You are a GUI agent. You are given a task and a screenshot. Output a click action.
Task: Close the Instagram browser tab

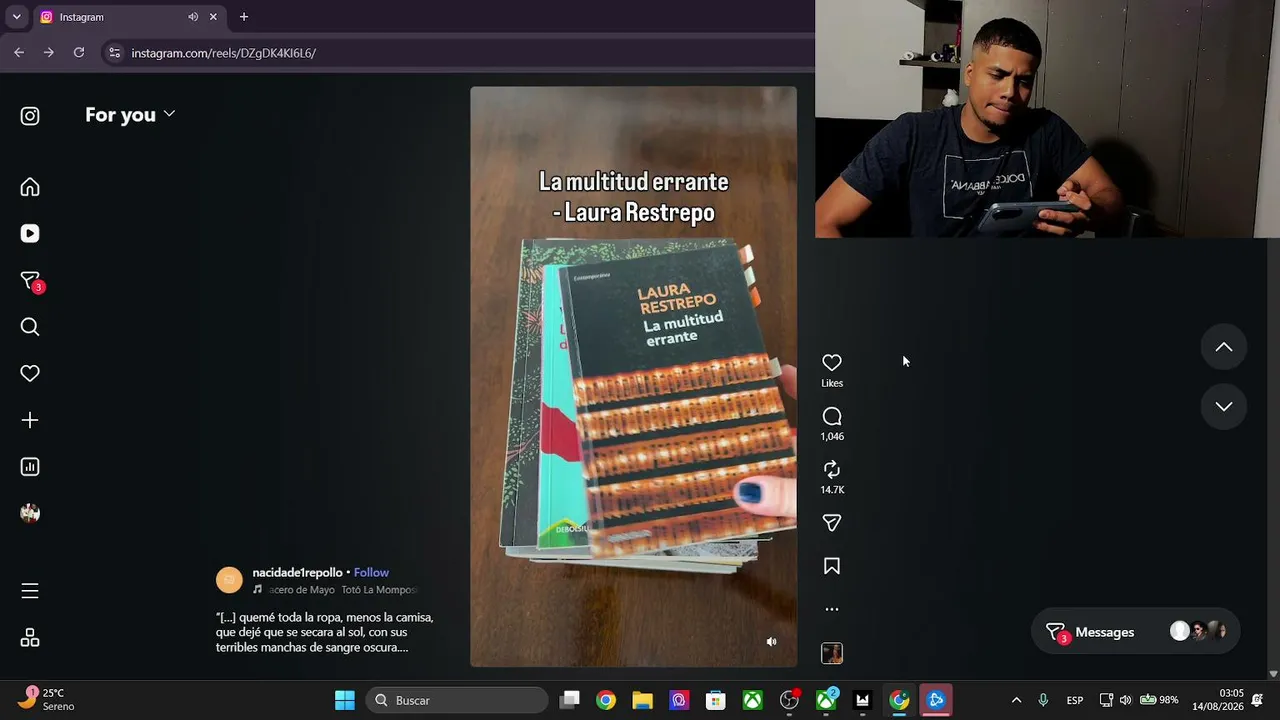coord(213,17)
